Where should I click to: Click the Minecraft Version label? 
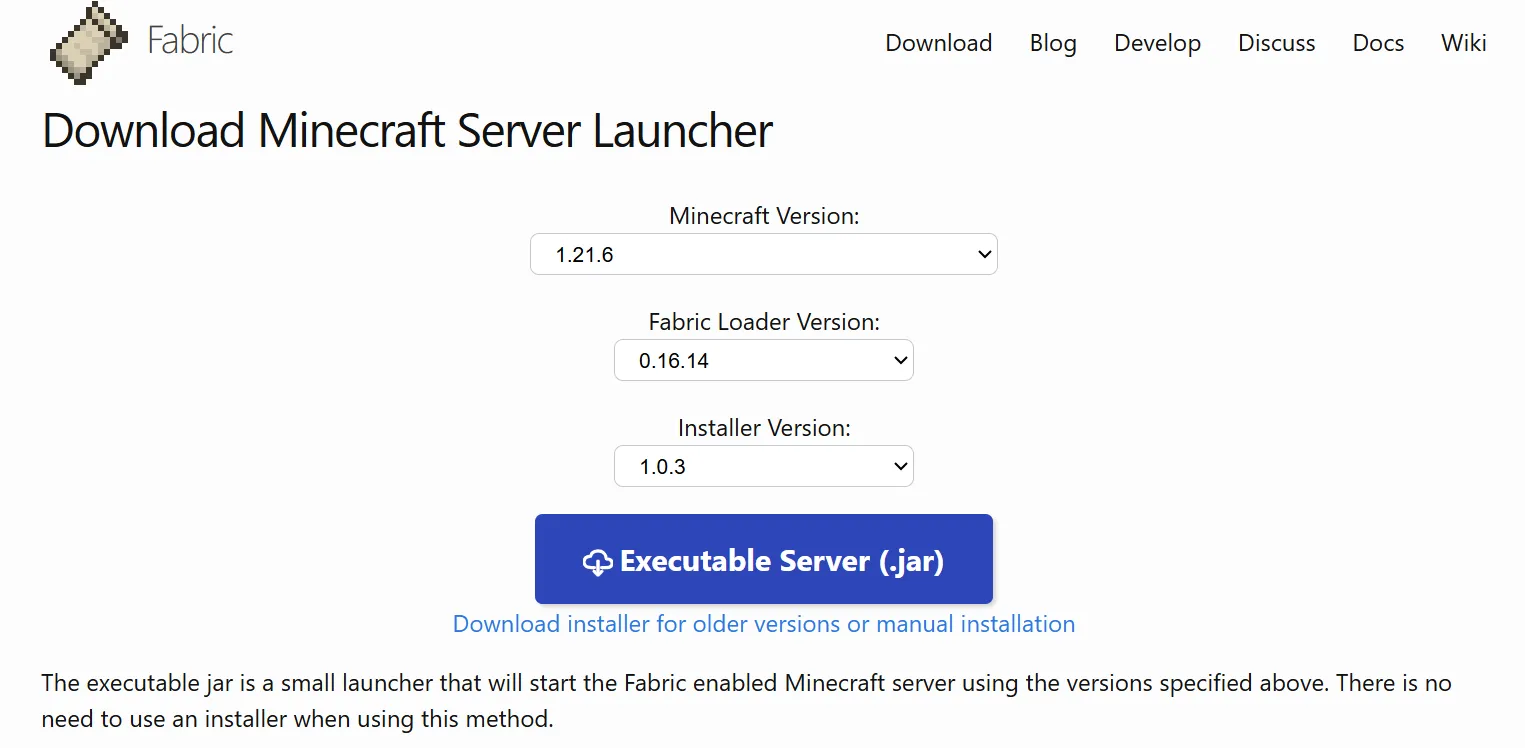(764, 216)
